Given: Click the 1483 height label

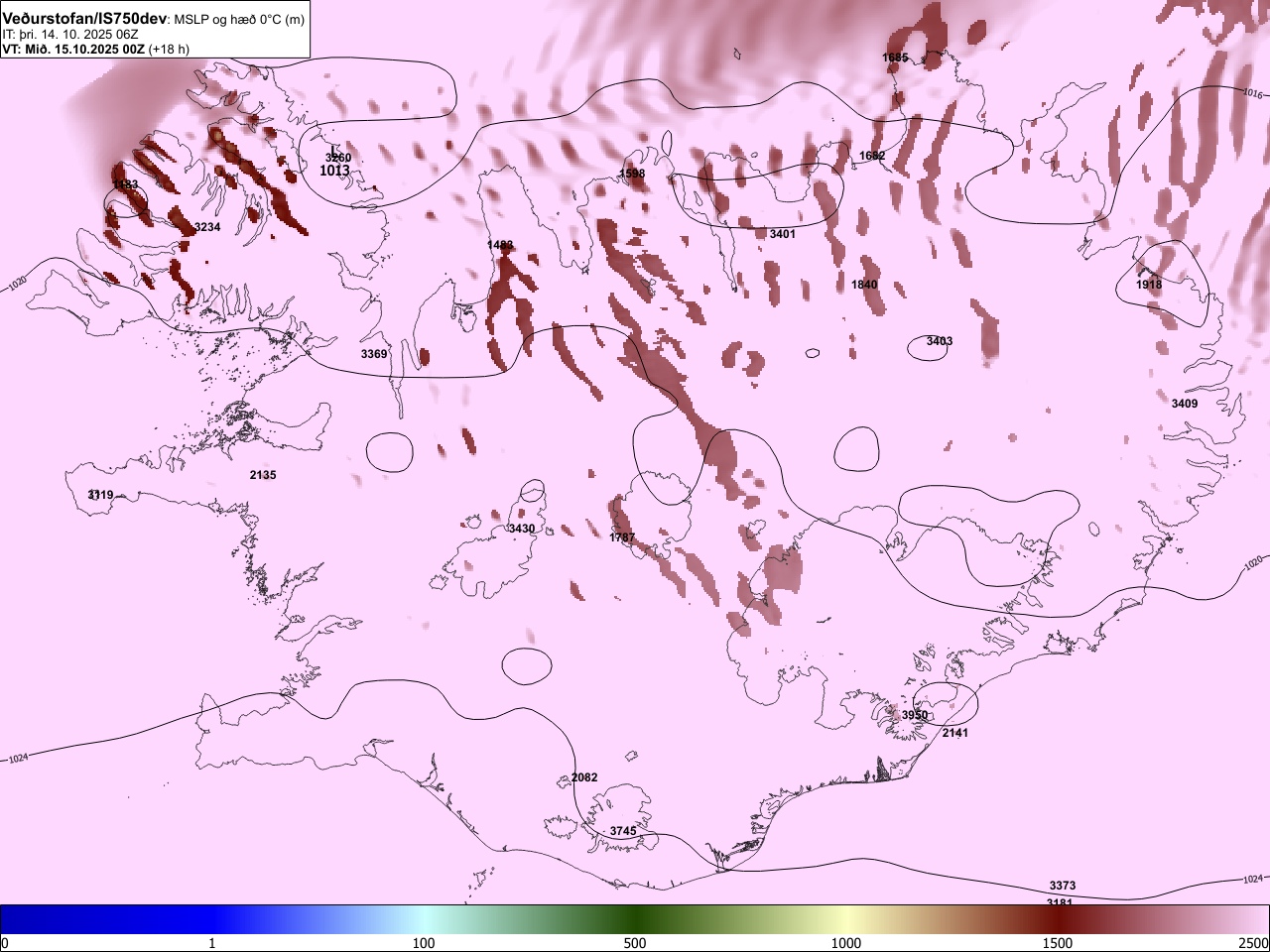Looking at the screenshot, I should pyautogui.click(x=500, y=245).
